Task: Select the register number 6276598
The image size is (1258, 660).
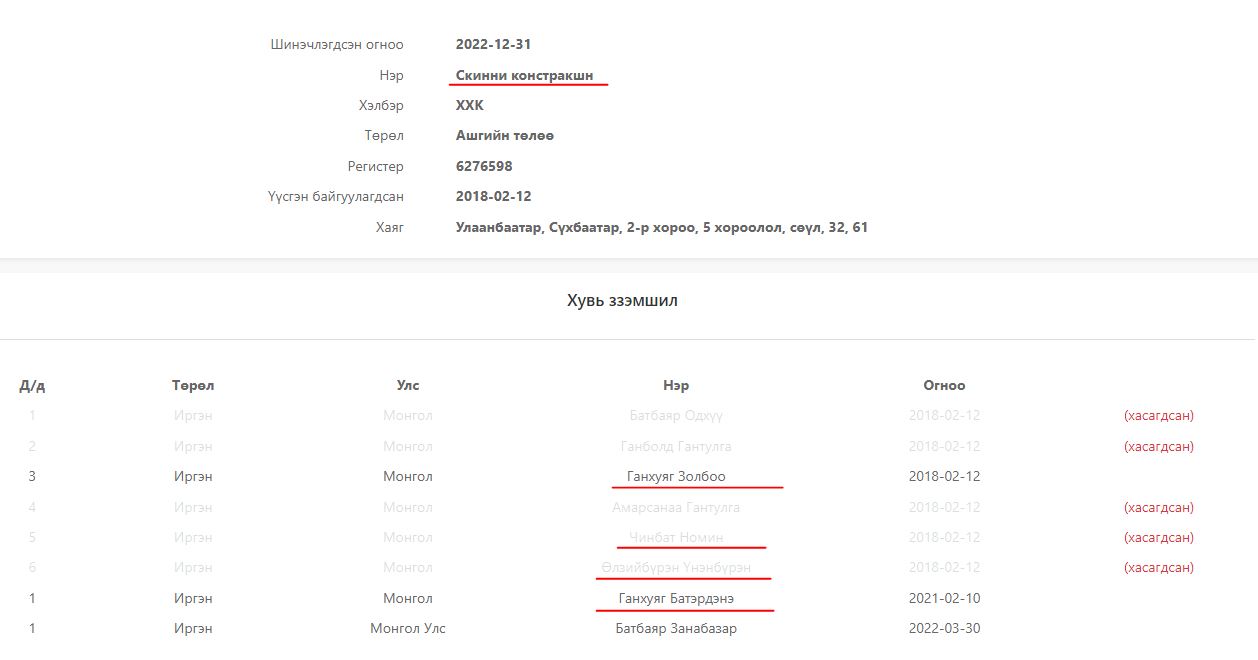Action: tap(484, 166)
